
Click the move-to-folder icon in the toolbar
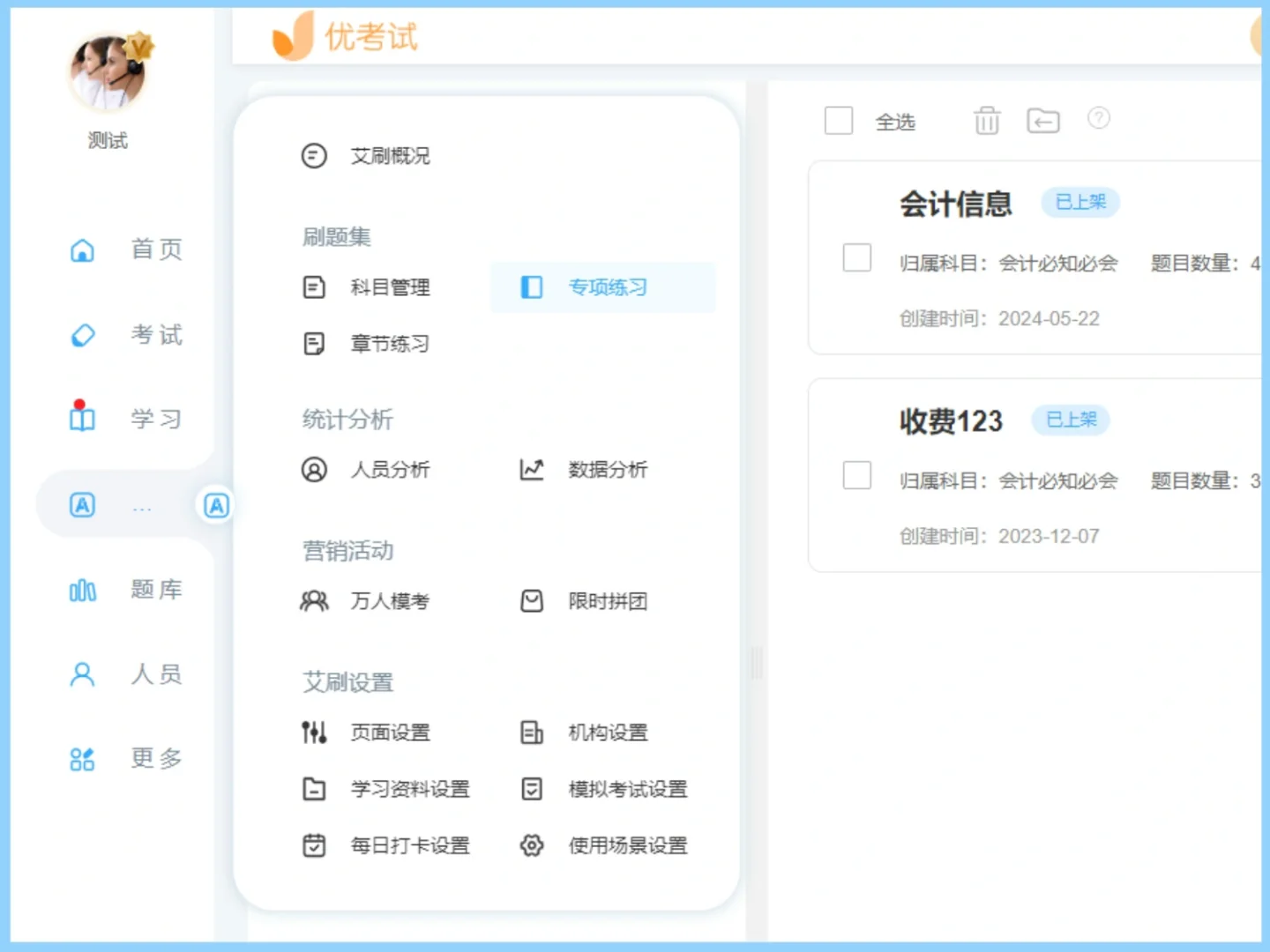(1042, 121)
